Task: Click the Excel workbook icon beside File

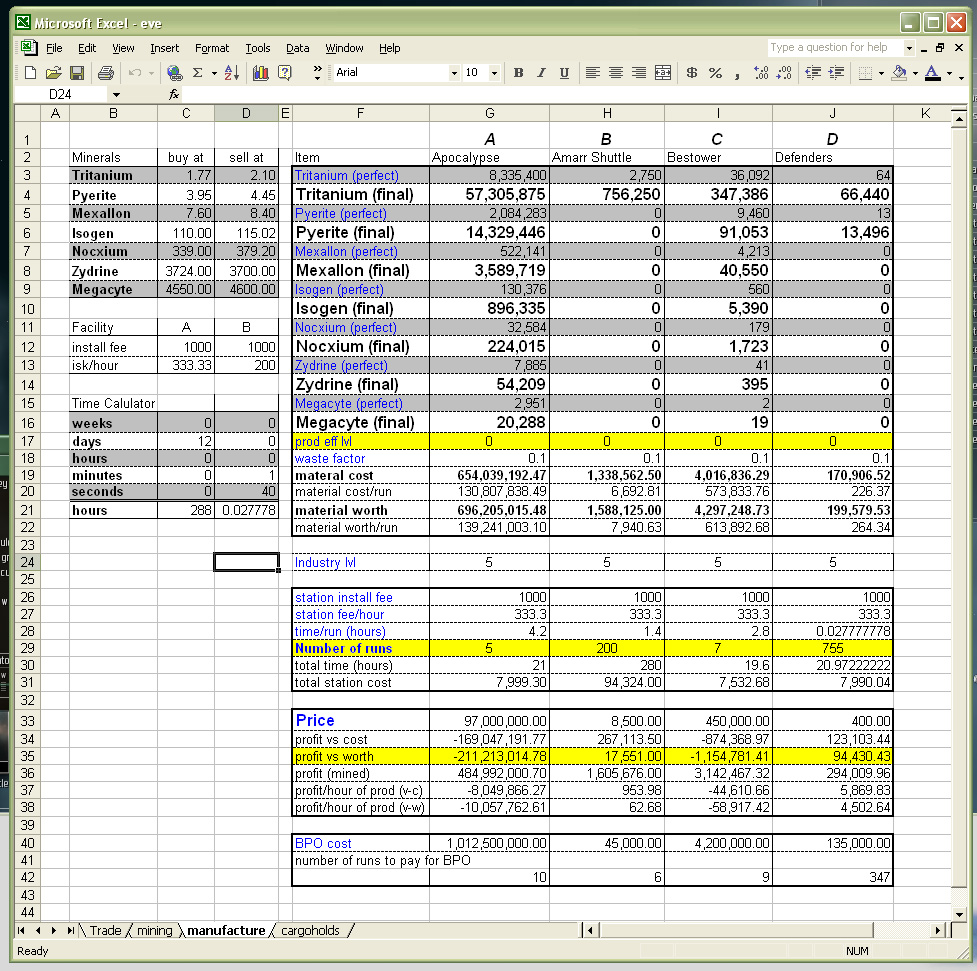Action: [29, 47]
